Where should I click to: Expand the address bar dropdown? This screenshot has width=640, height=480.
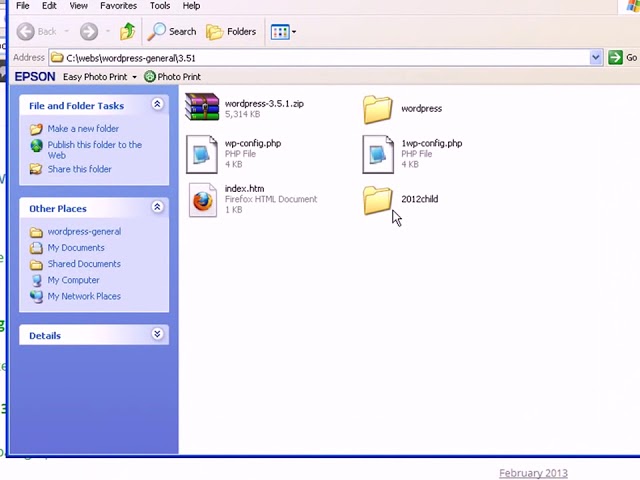click(x=596, y=58)
